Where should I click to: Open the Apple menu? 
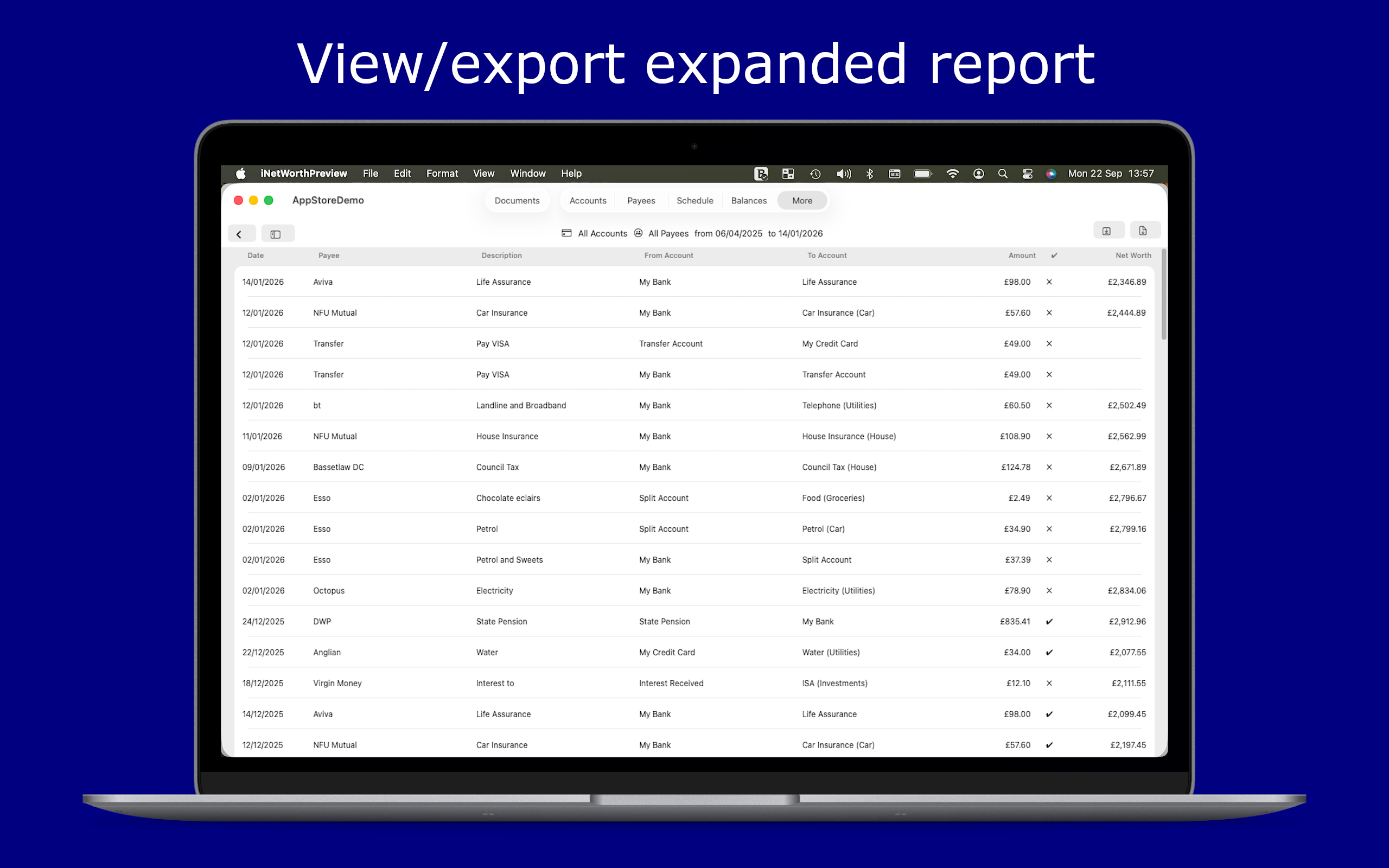click(240, 174)
